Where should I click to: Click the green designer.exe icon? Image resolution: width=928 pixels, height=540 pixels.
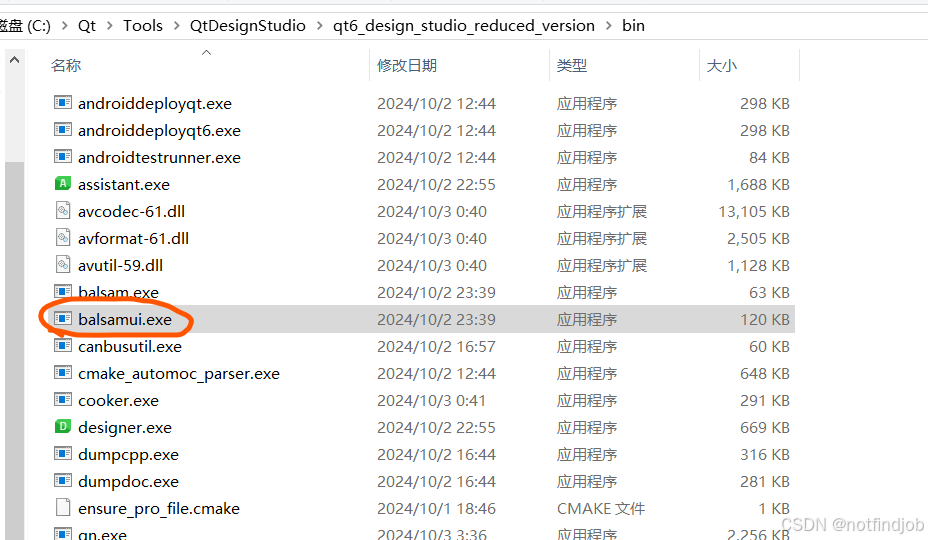(x=63, y=426)
